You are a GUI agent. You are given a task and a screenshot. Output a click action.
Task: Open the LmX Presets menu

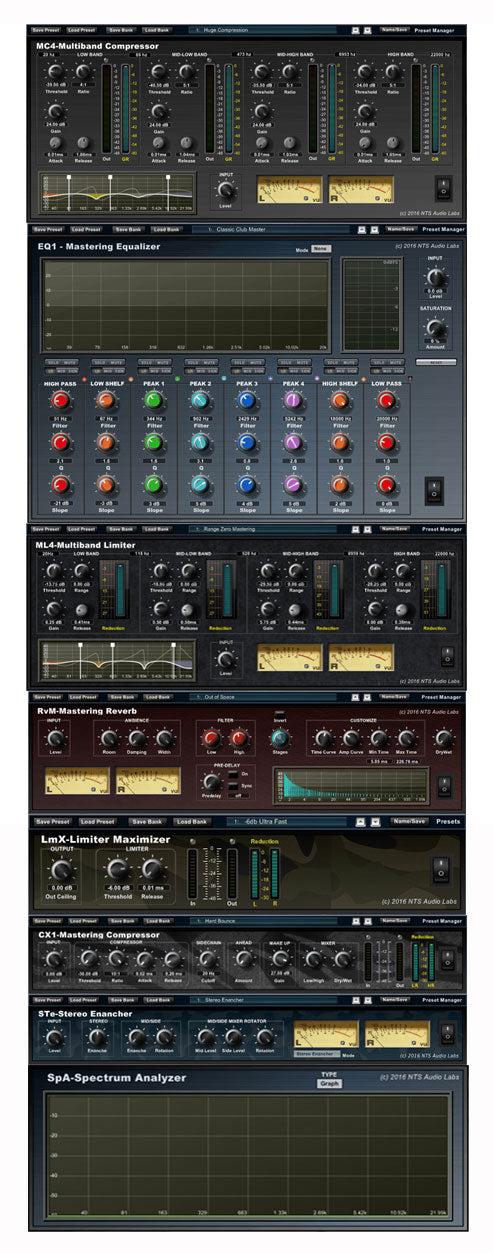point(448,822)
